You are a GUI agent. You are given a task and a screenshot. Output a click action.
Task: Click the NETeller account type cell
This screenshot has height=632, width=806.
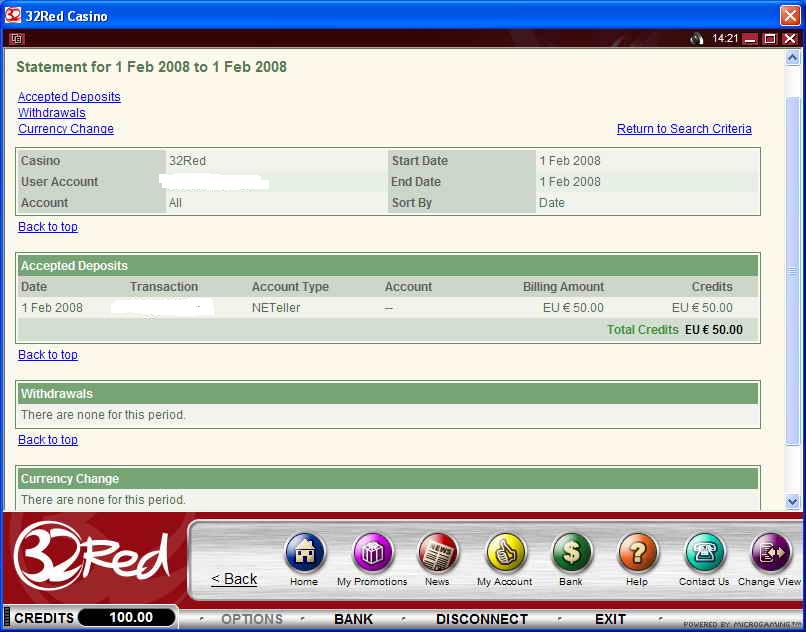coord(276,308)
